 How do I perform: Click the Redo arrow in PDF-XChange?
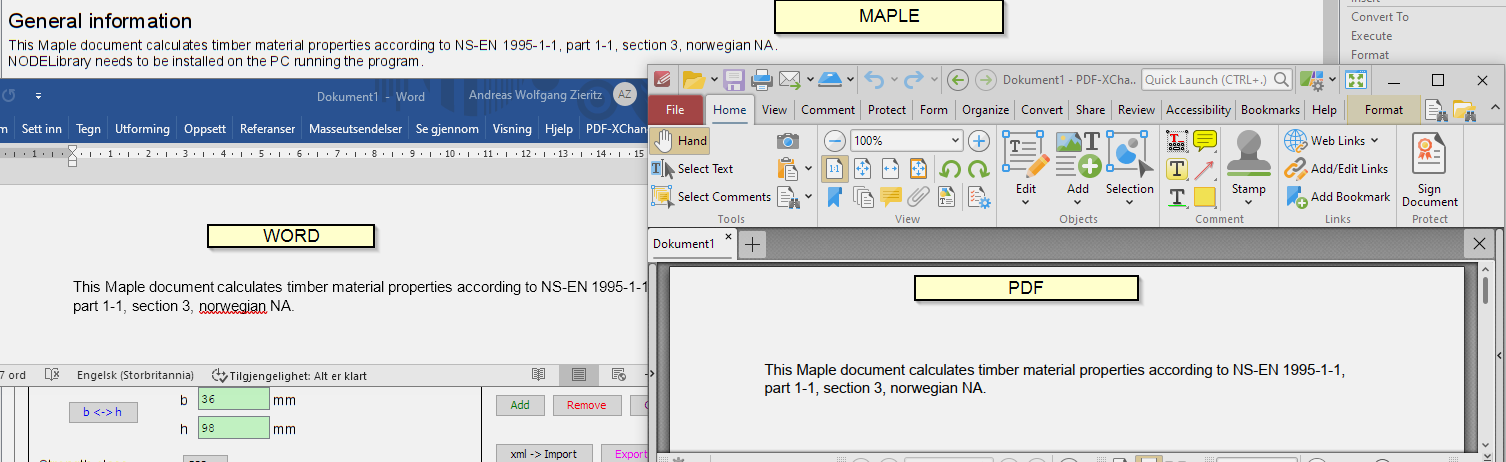tap(913, 80)
